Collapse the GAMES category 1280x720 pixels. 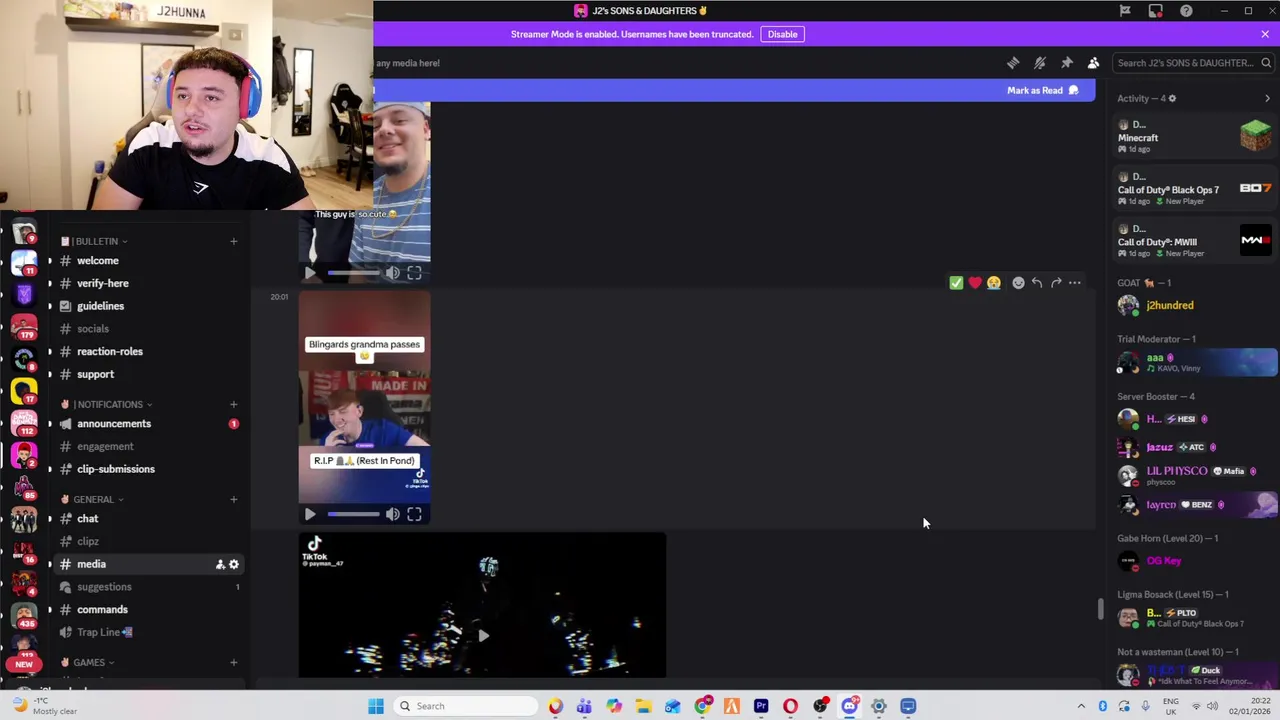pos(88,662)
